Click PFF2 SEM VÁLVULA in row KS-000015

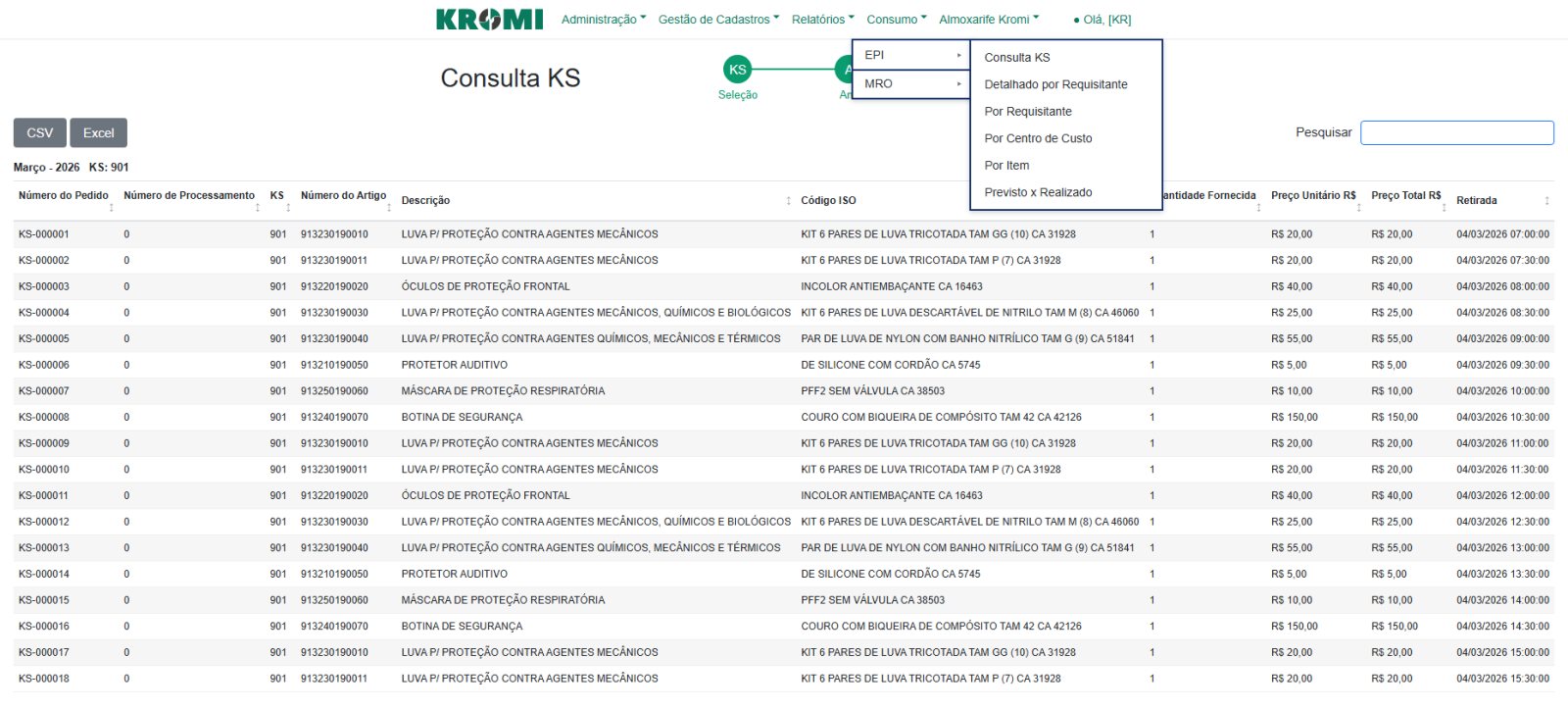click(872, 600)
